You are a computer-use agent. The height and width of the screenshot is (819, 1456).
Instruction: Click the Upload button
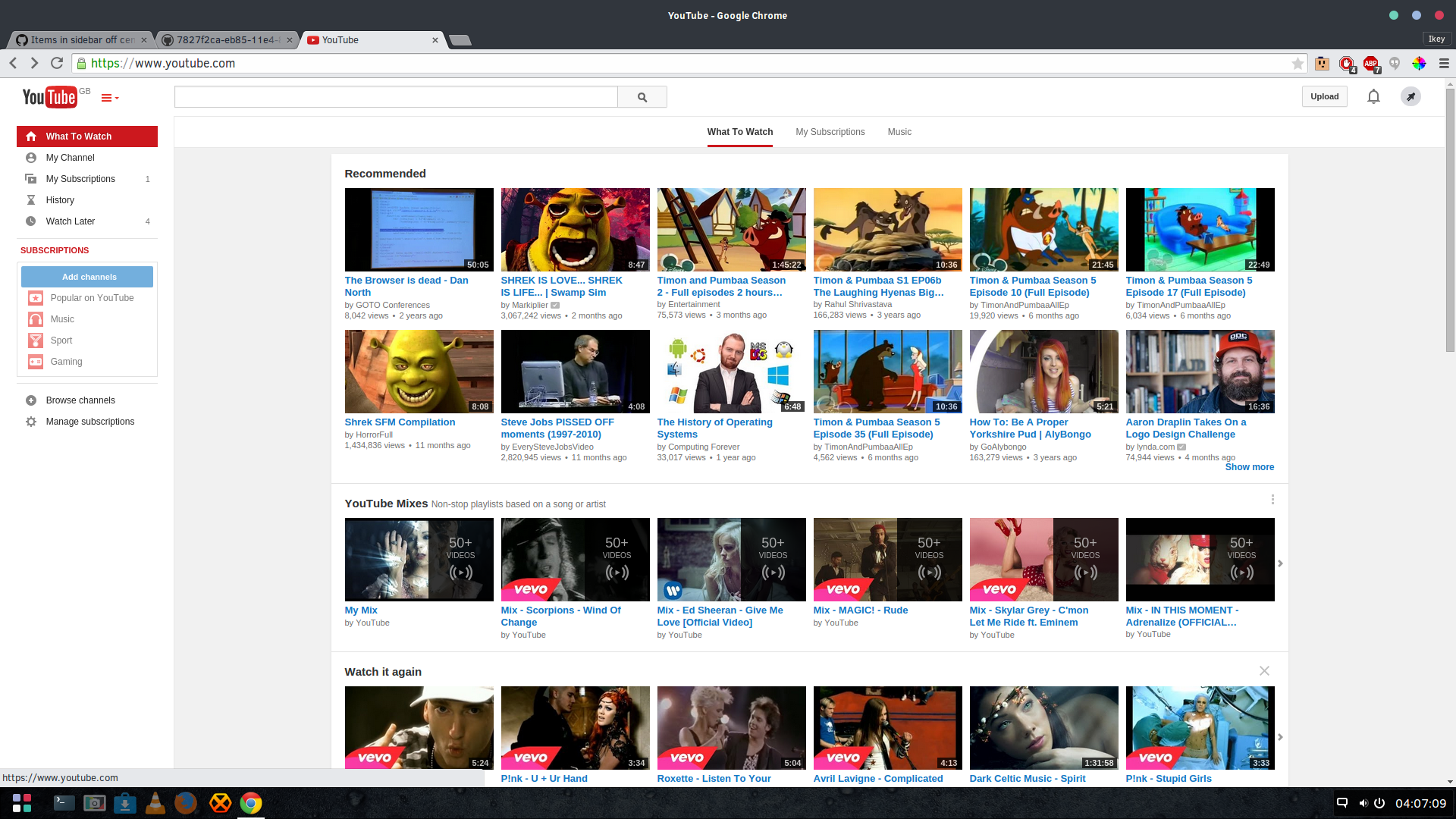[1324, 96]
